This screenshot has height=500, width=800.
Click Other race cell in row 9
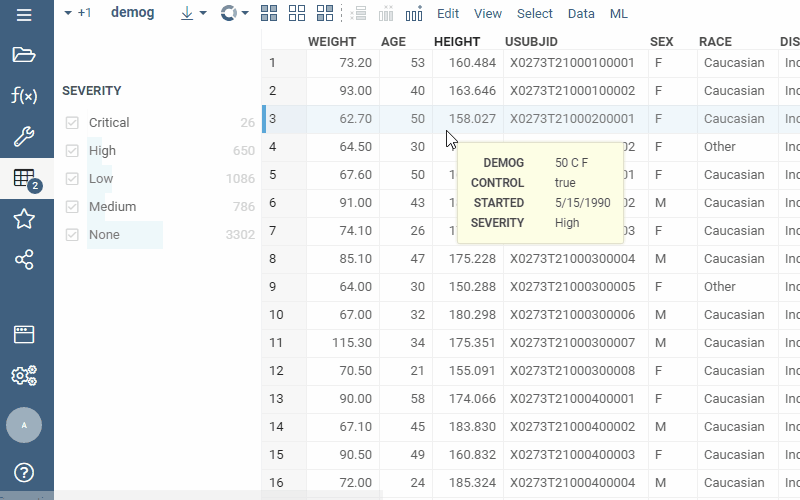tap(738, 287)
